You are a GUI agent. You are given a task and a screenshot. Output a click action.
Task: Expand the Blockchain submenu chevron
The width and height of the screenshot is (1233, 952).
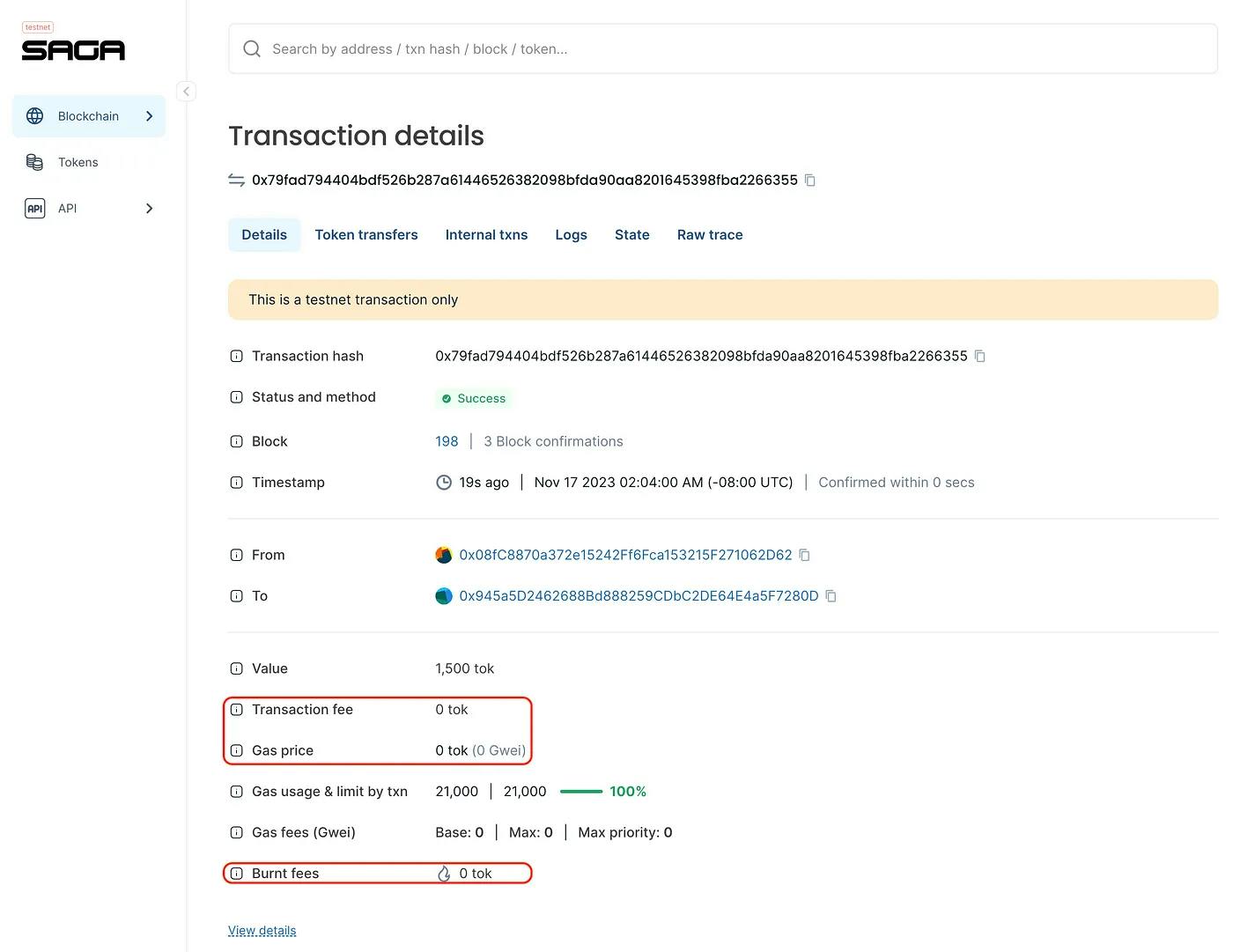pos(149,116)
